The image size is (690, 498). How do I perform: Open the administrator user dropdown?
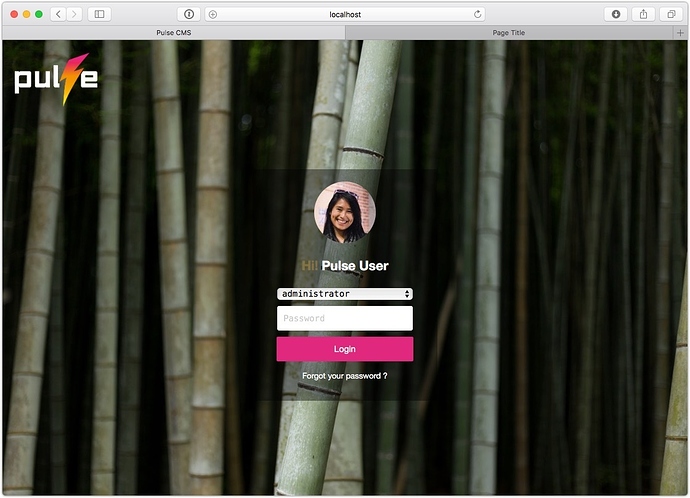point(345,294)
